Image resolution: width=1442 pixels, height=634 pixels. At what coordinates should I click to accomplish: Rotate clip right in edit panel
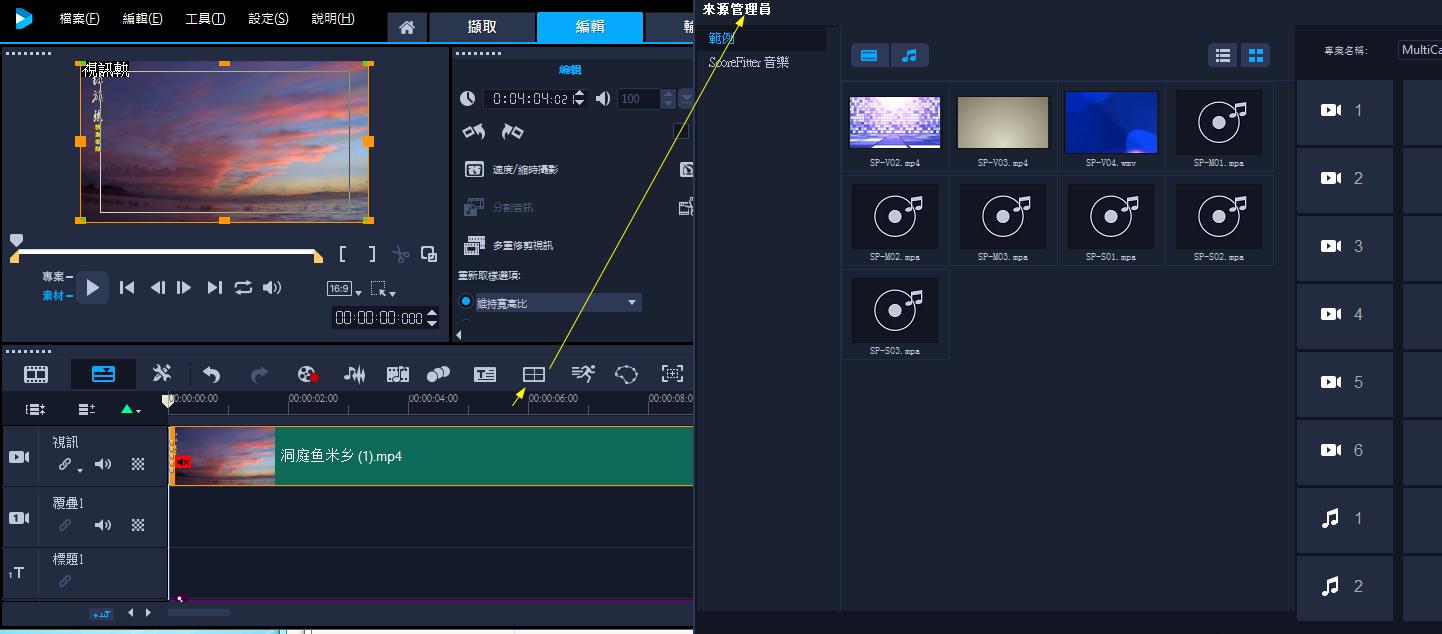513,132
